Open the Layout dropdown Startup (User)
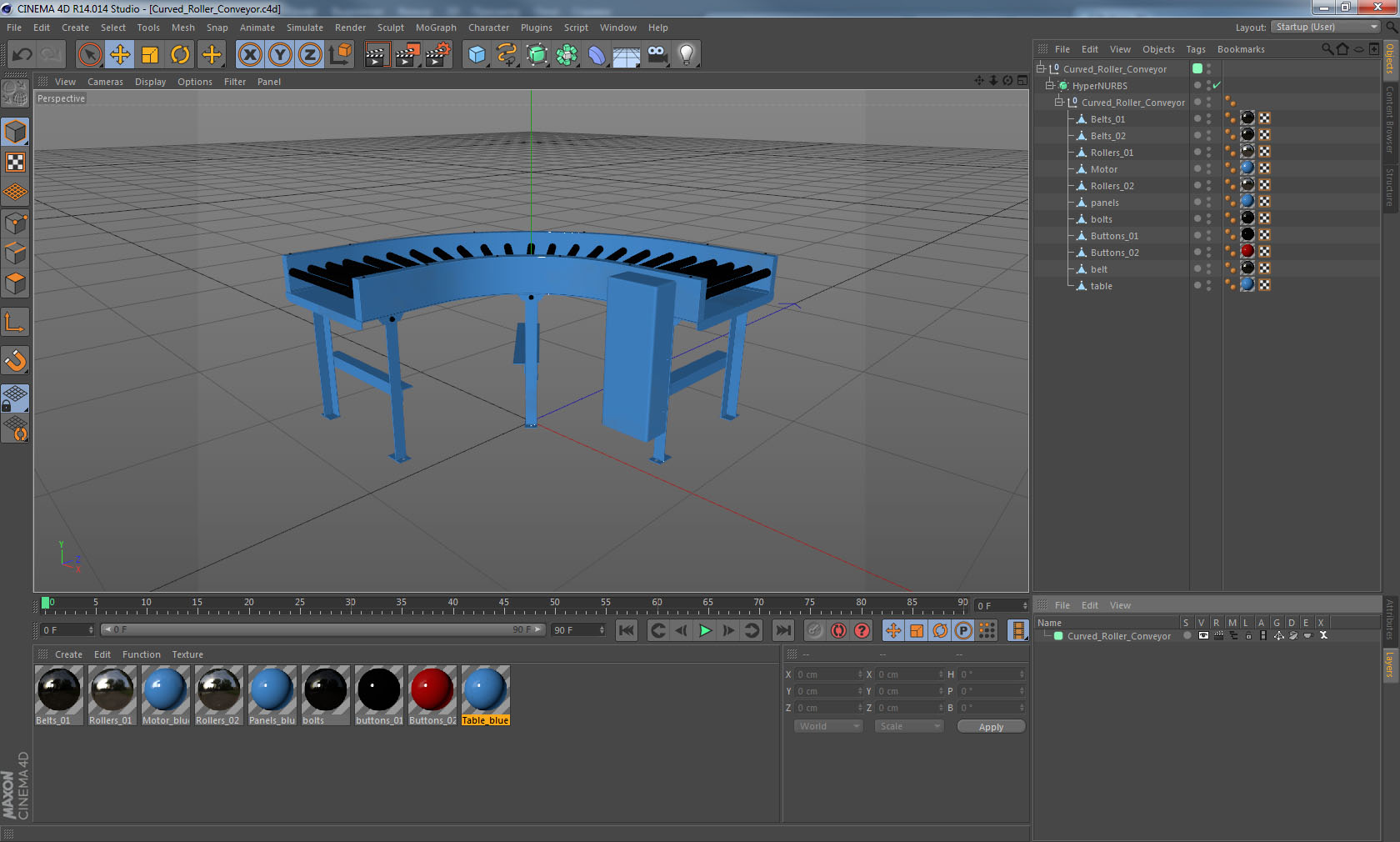This screenshot has width=1400, height=842. coord(1326,27)
